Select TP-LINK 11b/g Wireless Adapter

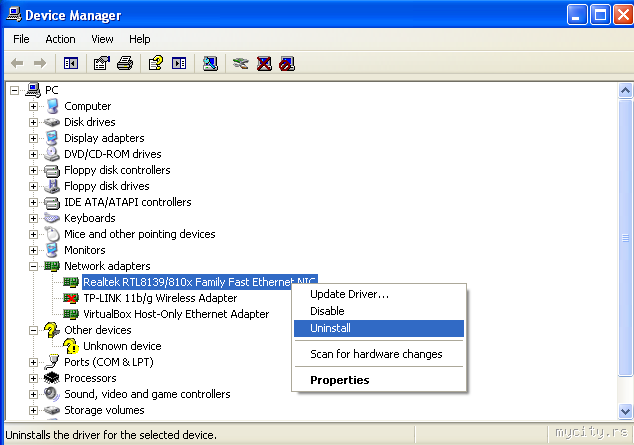[160, 298]
